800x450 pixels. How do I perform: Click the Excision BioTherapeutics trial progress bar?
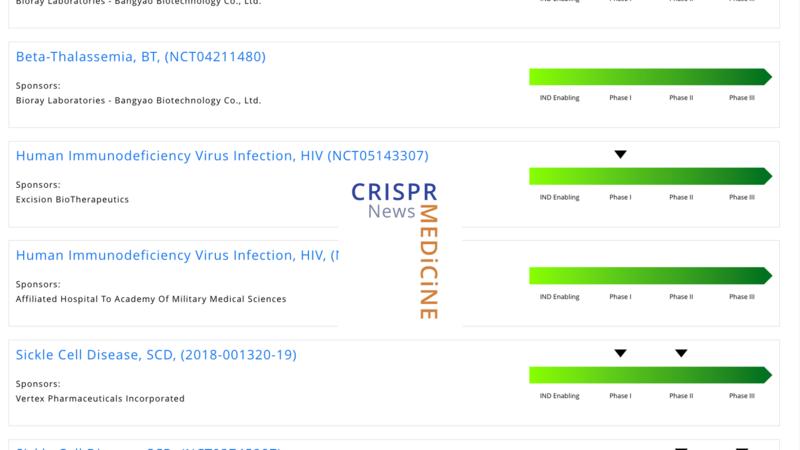tap(650, 176)
